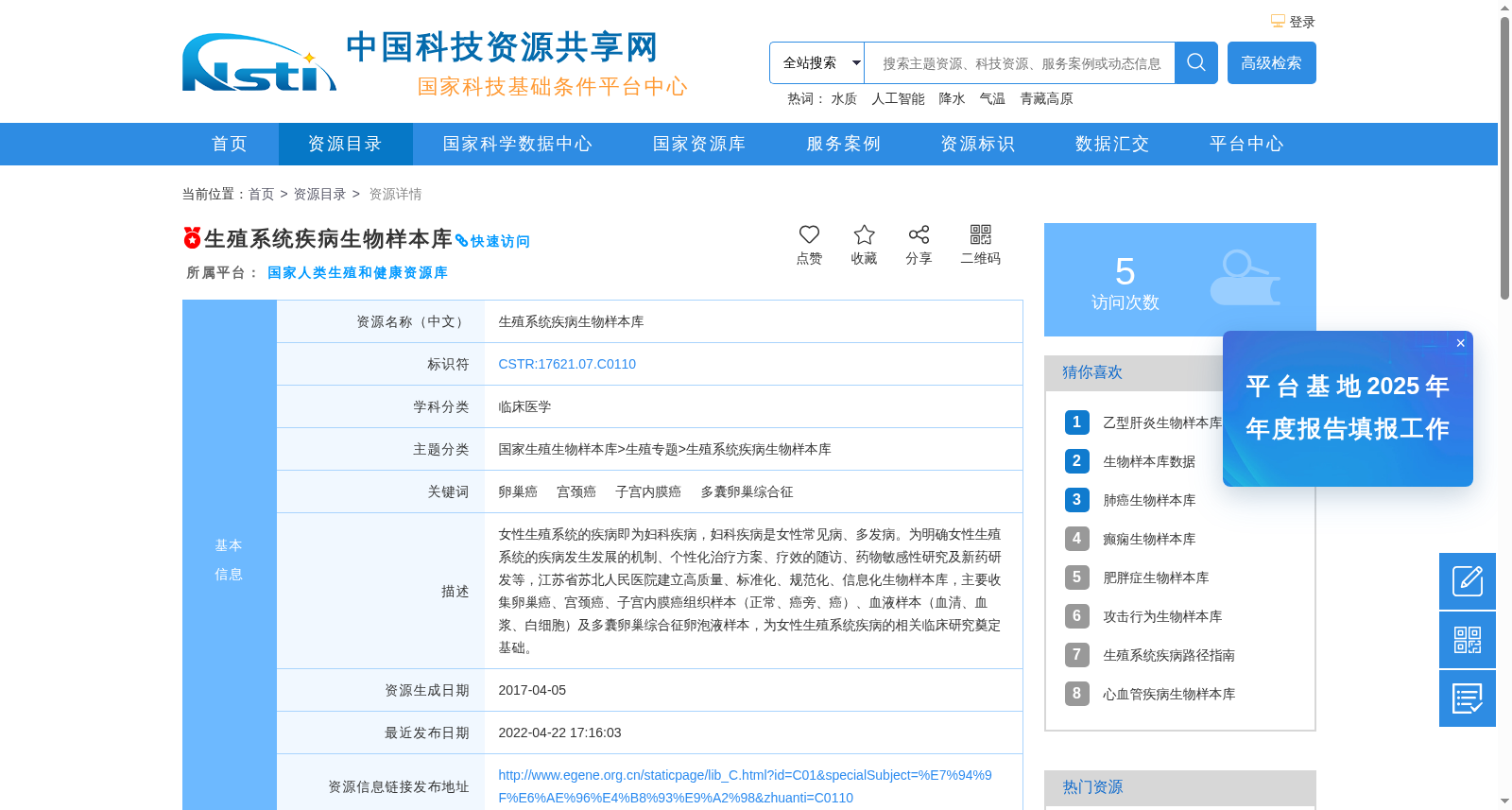Show the QR code via 二维码 icon

(x=980, y=234)
